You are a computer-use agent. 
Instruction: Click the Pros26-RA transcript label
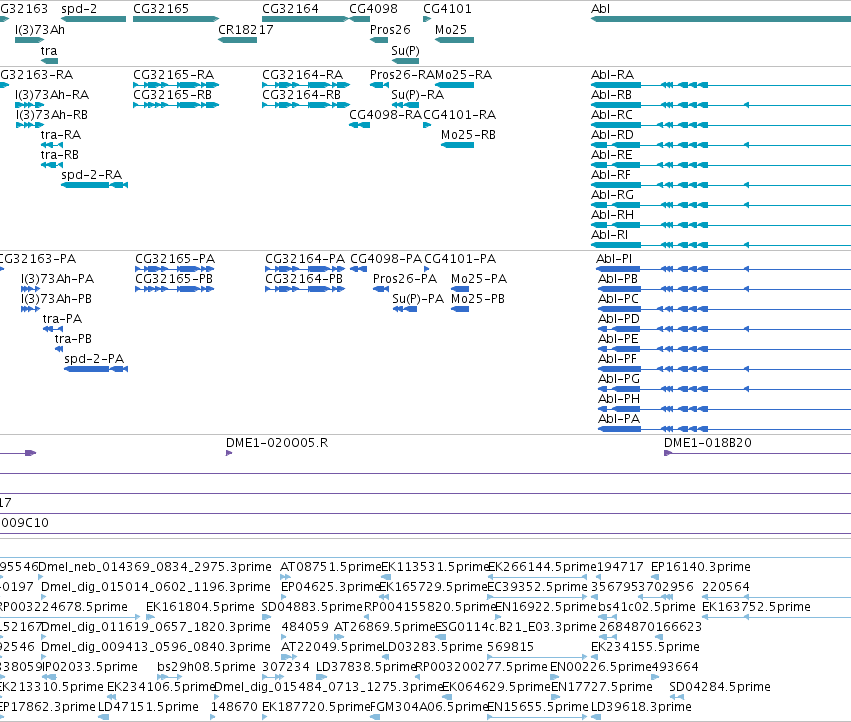pos(403,74)
